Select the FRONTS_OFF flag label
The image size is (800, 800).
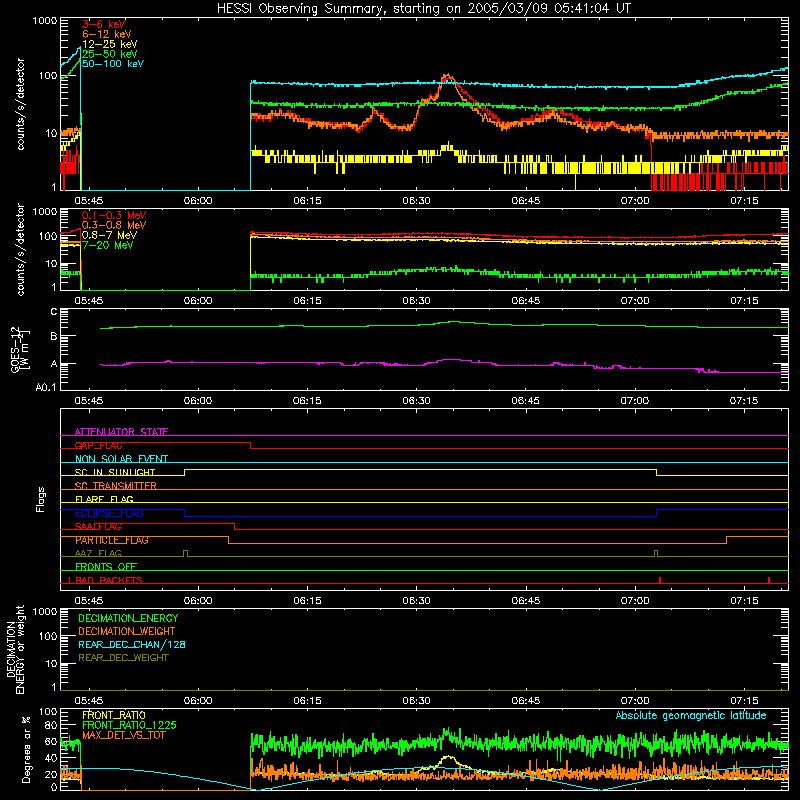pos(106,566)
